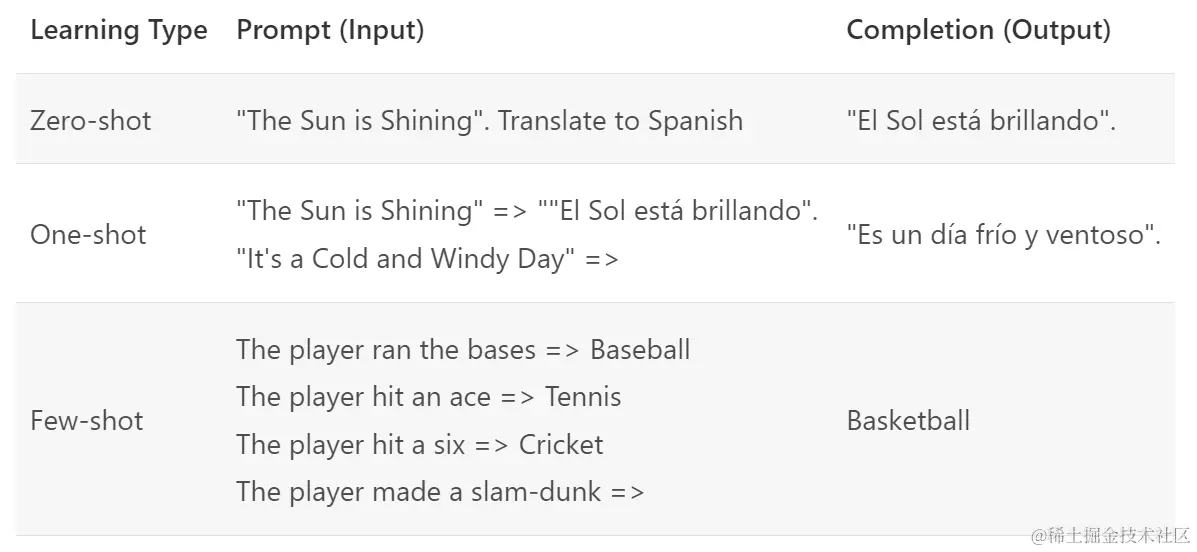Select the One-shot row label
Screen dimensions: 1197x552
tap(88, 235)
